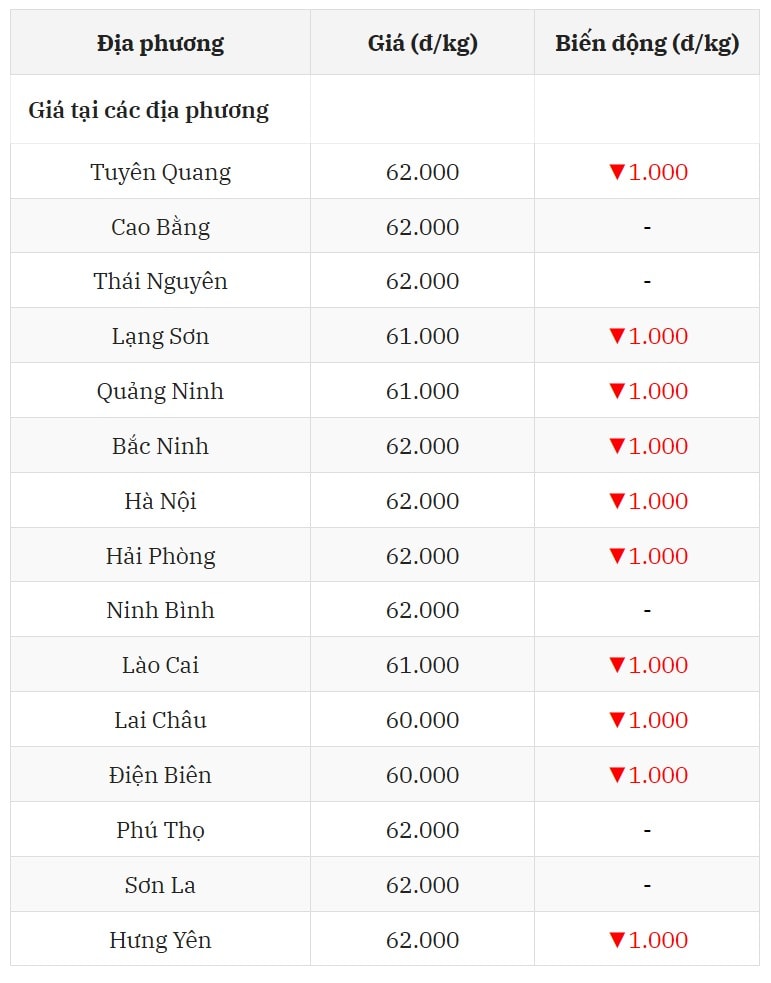
Task: Select the Địa phương column header
Action: [x=160, y=43]
